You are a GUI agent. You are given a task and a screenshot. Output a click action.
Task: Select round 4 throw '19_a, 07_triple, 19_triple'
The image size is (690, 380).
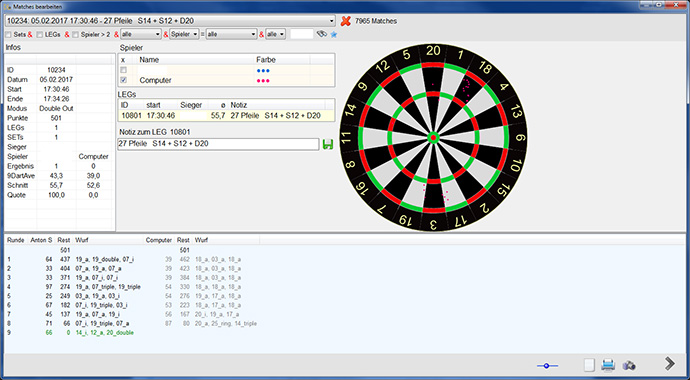[108, 287]
